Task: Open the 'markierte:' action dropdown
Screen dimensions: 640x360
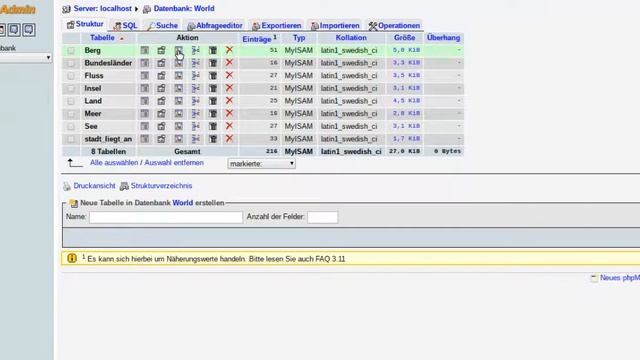Action: [x=261, y=164]
